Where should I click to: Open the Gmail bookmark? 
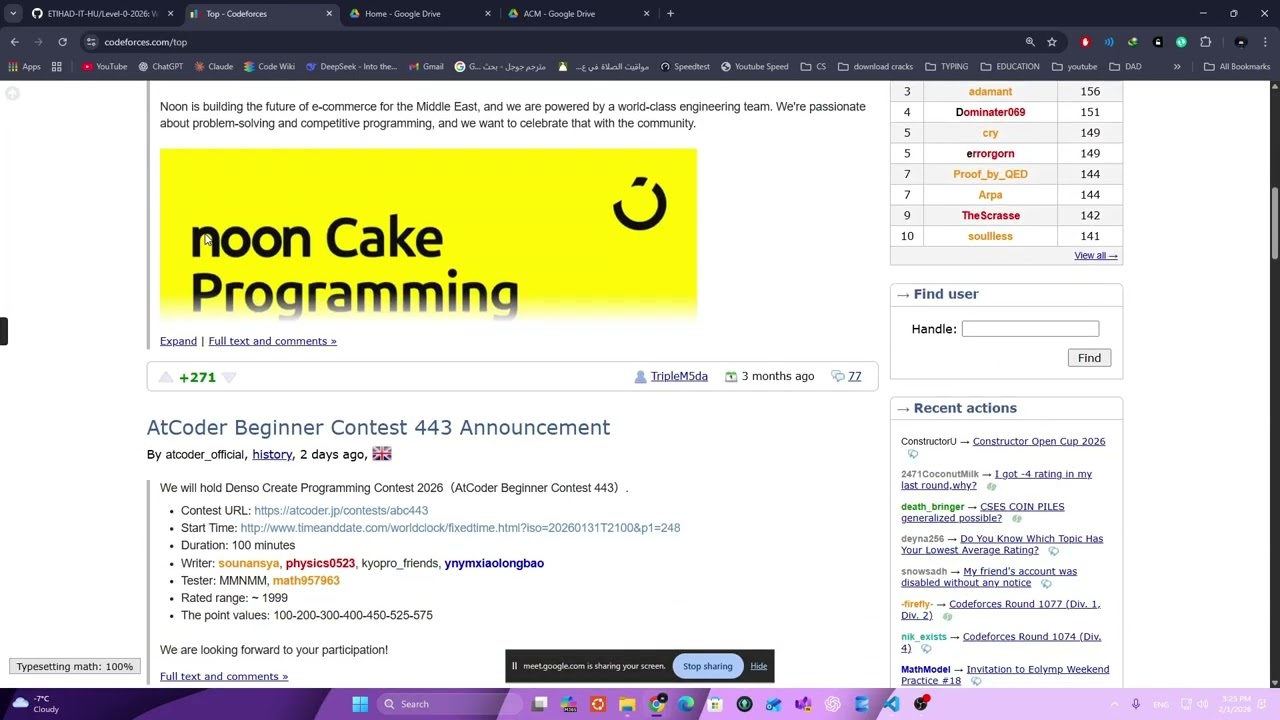coord(426,67)
